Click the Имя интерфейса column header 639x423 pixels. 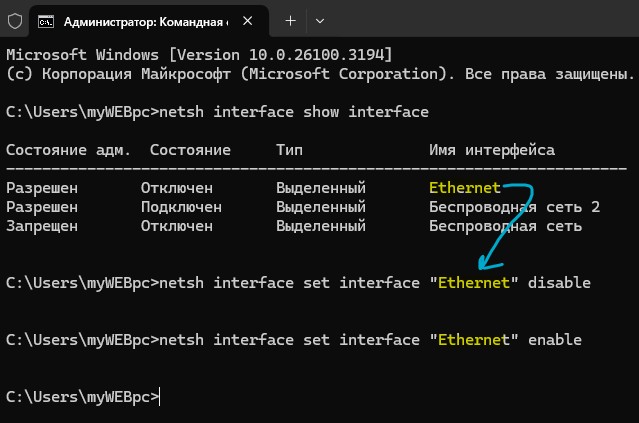pyautogui.click(x=491, y=150)
